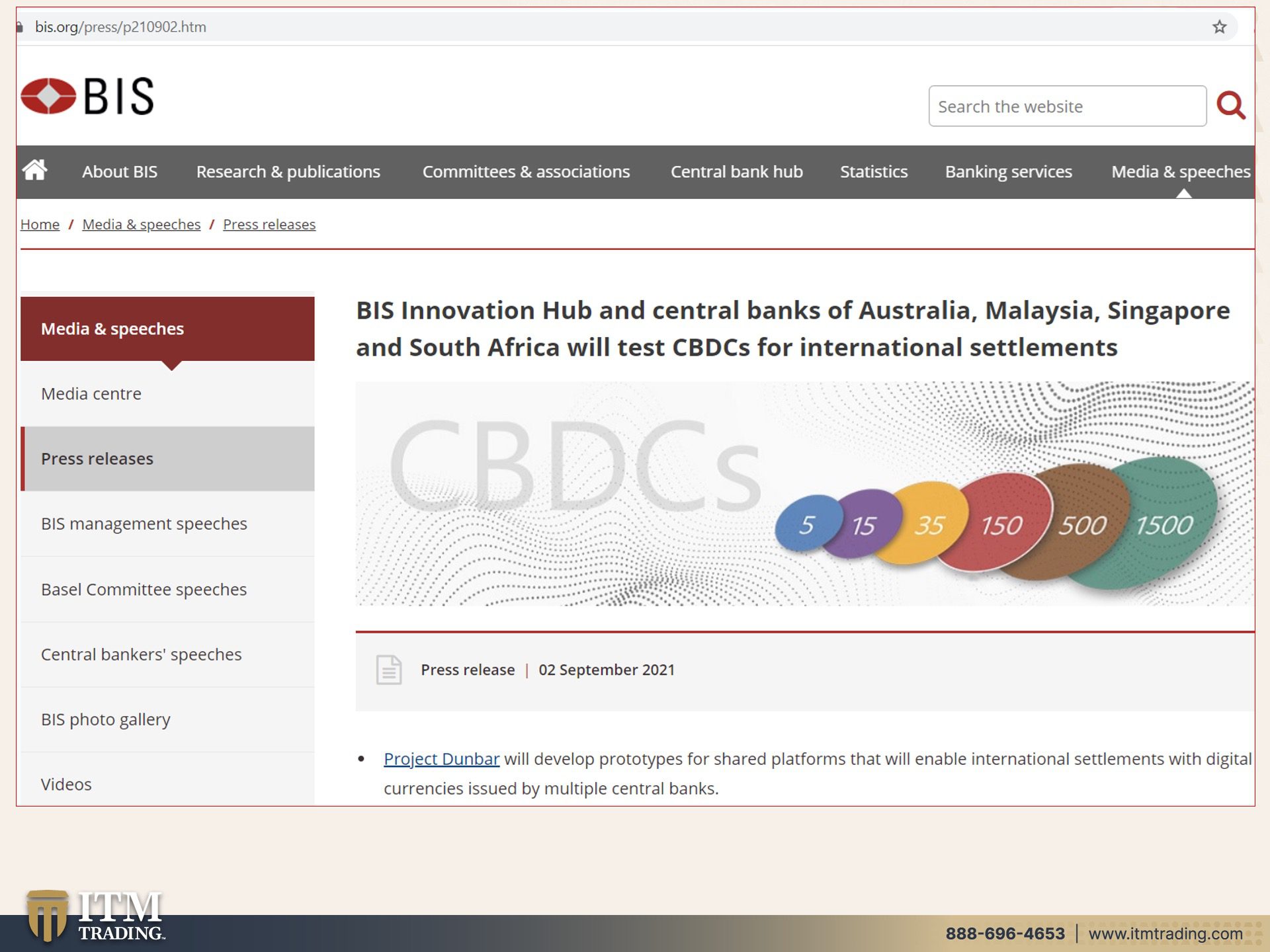Image resolution: width=1270 pixels, height=952 pixels.
Task: Click the Press release label text
Action: [x=468, y=670]
